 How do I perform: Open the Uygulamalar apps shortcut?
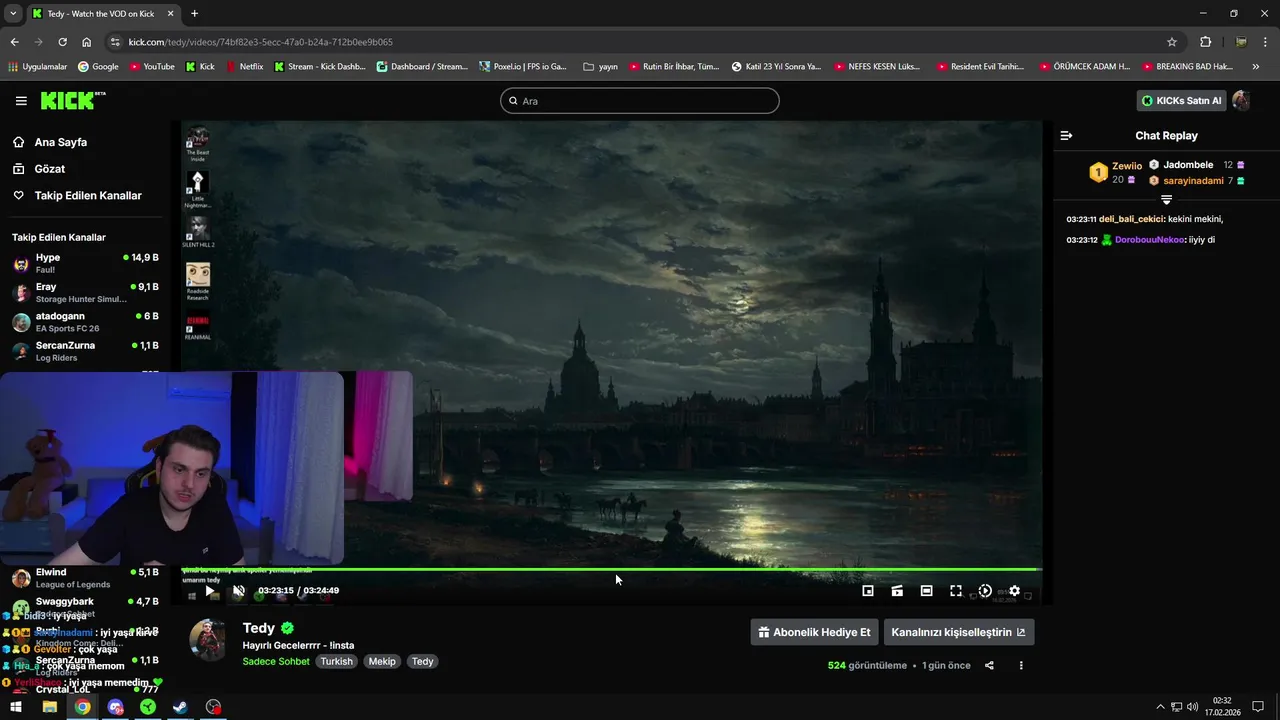(37, 67)
